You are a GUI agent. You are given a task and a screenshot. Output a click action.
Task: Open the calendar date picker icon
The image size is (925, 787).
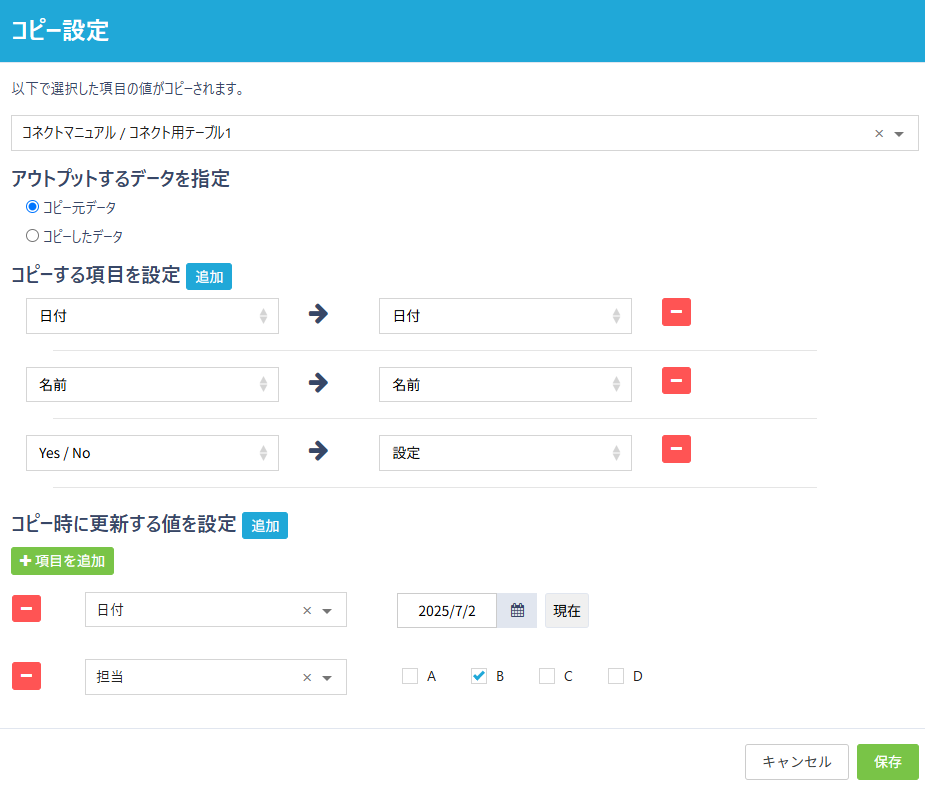[x=517, y=611]
